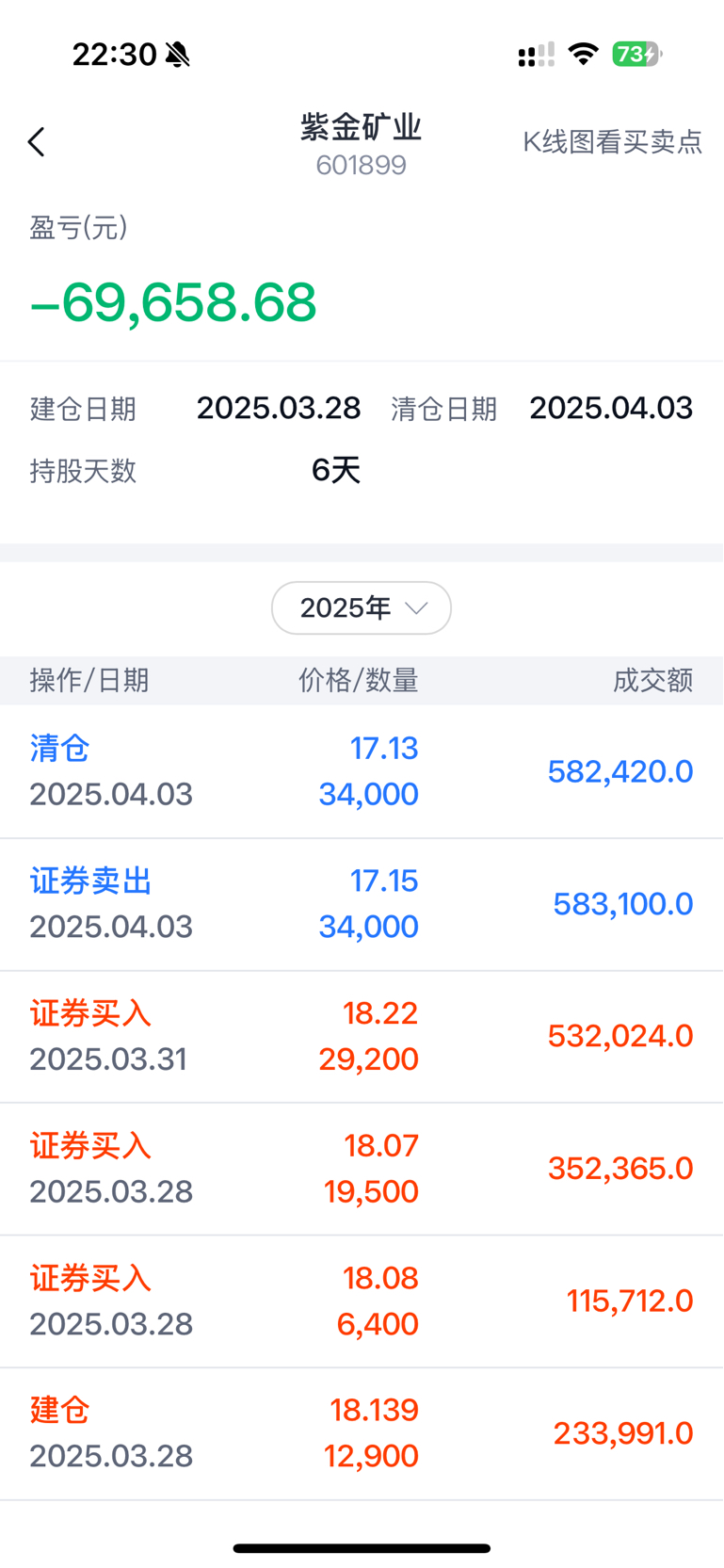Image resolution: width=724 pixels, height=1568 pixels.
Task: Tap the silent mode bell icon
Action: pos(177,55)
